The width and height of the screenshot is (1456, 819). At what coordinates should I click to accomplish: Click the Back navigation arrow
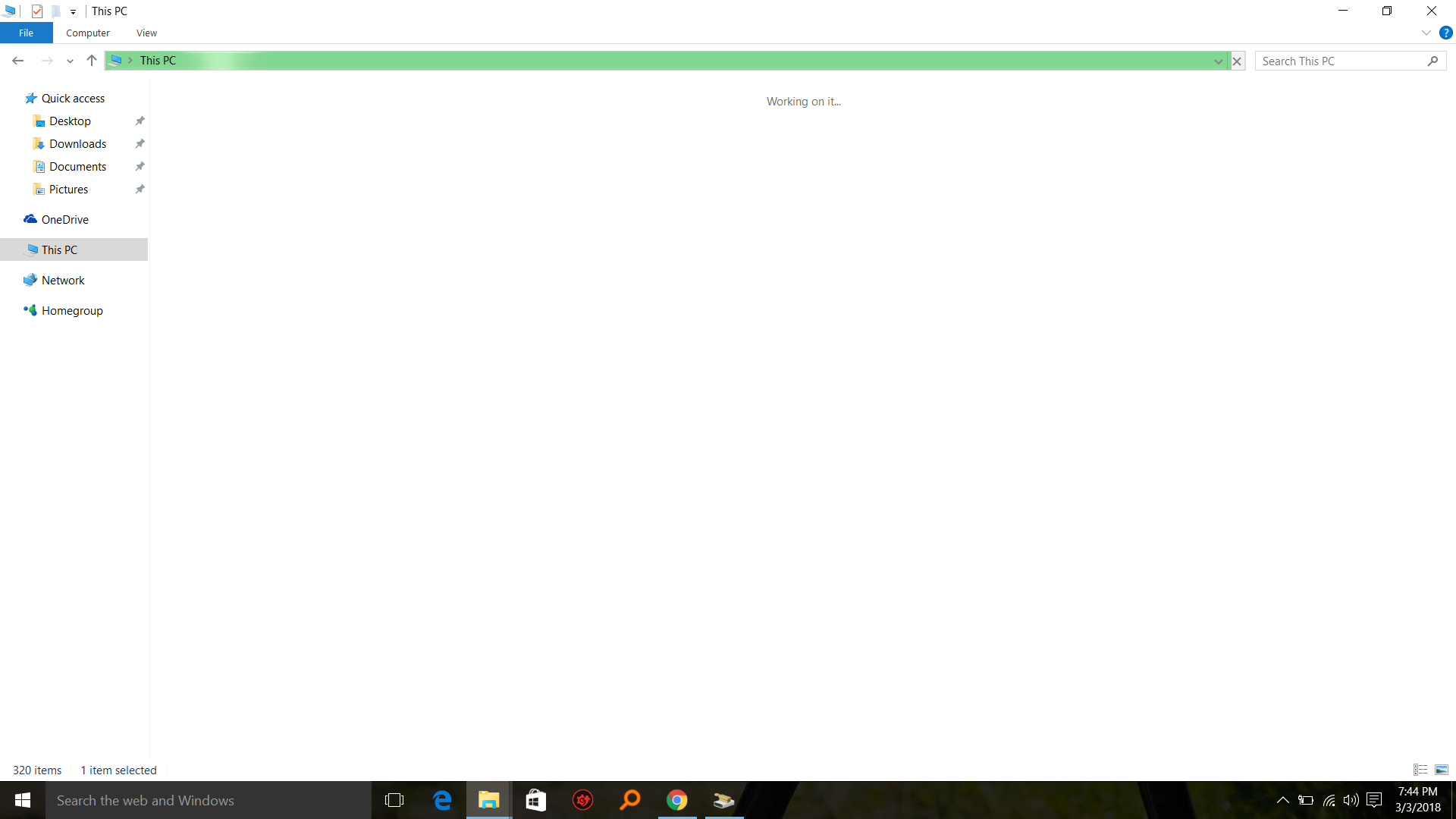click(x=18, y=61)
